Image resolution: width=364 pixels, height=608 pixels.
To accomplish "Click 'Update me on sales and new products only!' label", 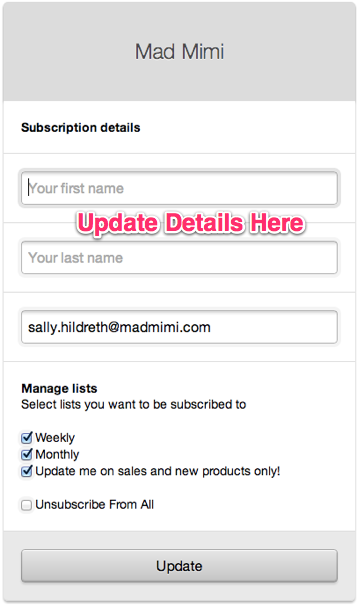I will click(x=158, y=471).
